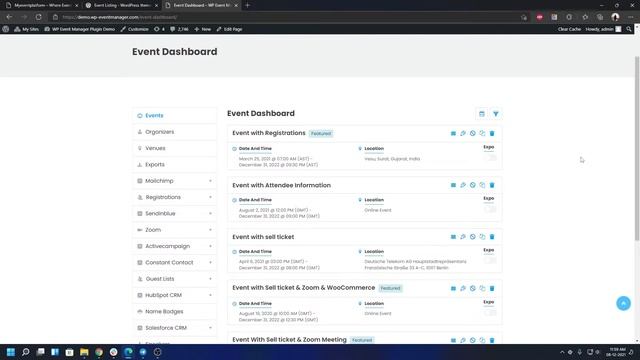The width and height of the screenshot is (640, 360).
Task: Expand the Guest Lists sidebar arrow
Action: (x=210, y=279)
